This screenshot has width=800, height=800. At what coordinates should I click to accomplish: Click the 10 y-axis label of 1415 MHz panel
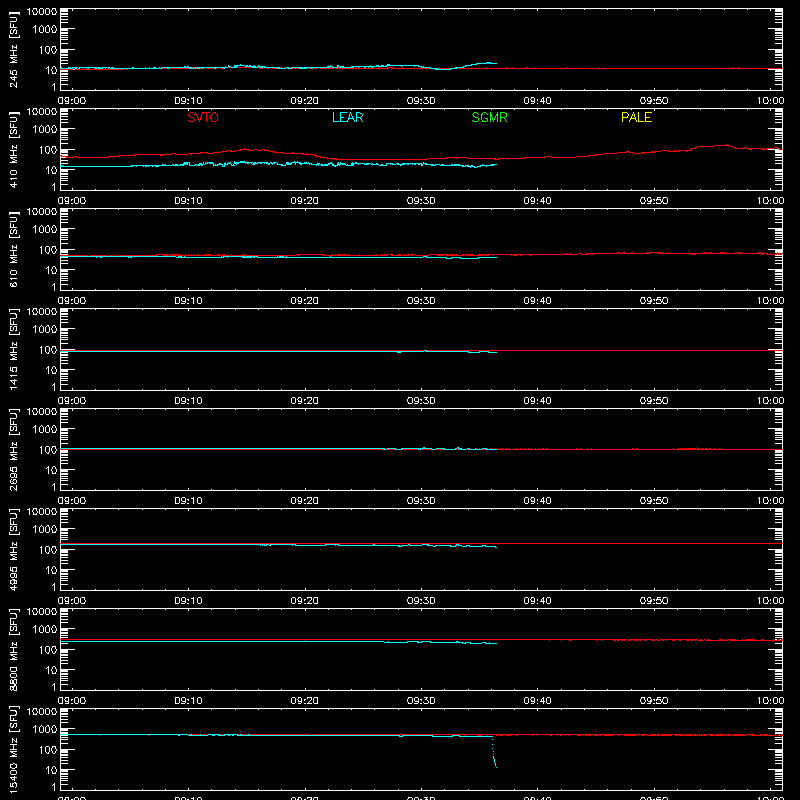pos(51,370)
